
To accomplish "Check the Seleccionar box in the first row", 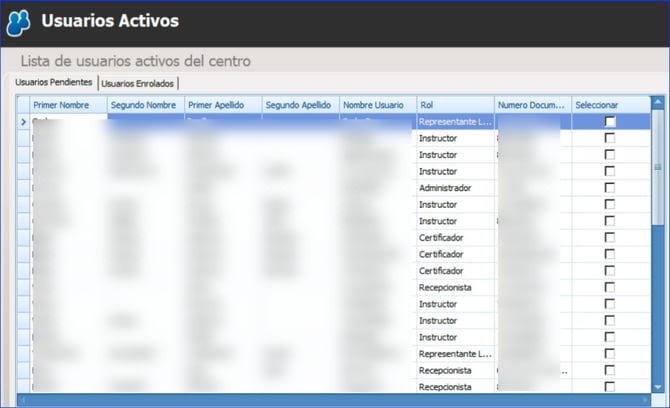I will click(610, 122).
